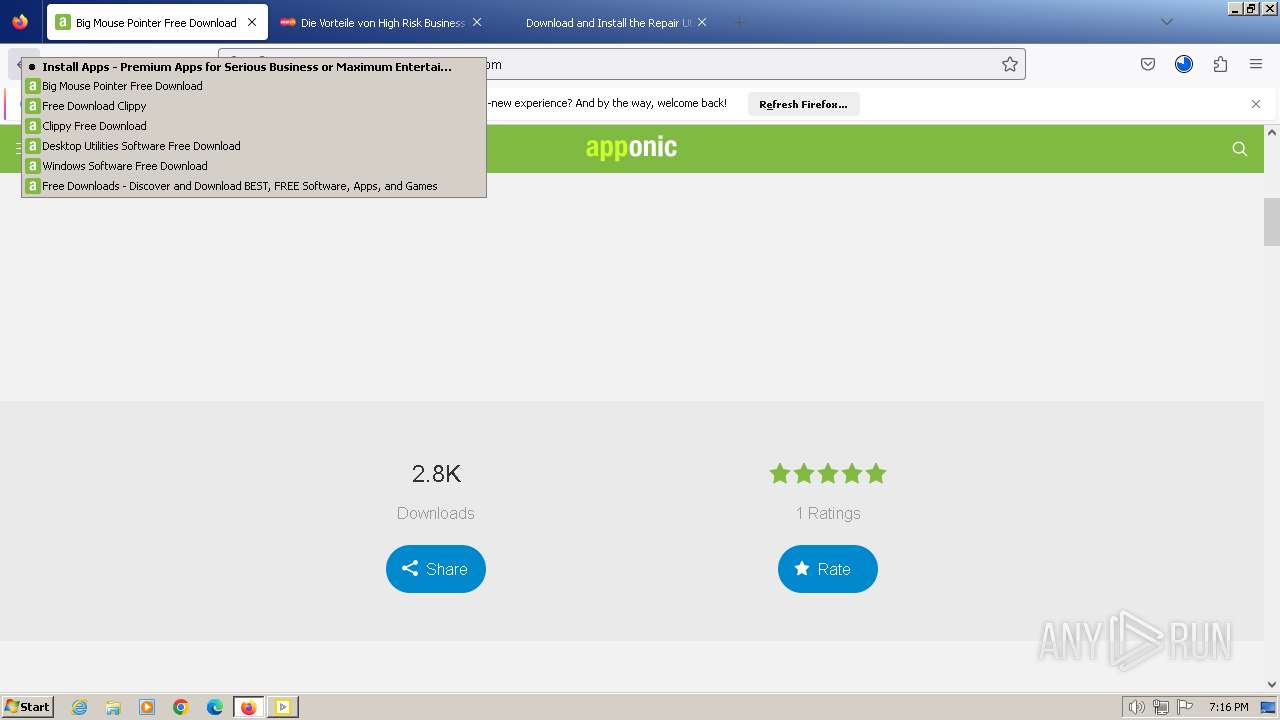Open network icon in system tray

pyautogui.click(x=1161, y=707)
